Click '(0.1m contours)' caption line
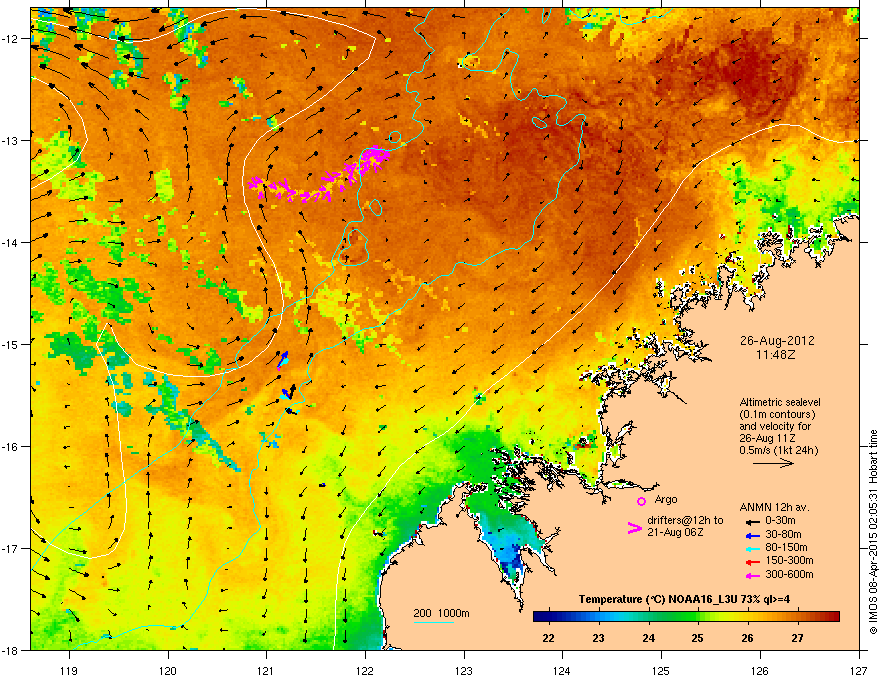The image size is (880, 680). click(777, 415)
